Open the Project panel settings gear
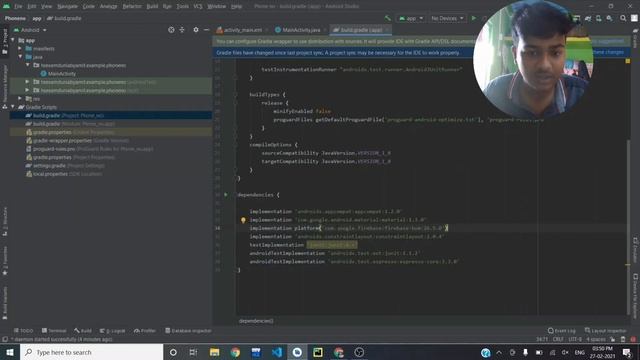This screenshot has height=360, width=640. [196, 30]
